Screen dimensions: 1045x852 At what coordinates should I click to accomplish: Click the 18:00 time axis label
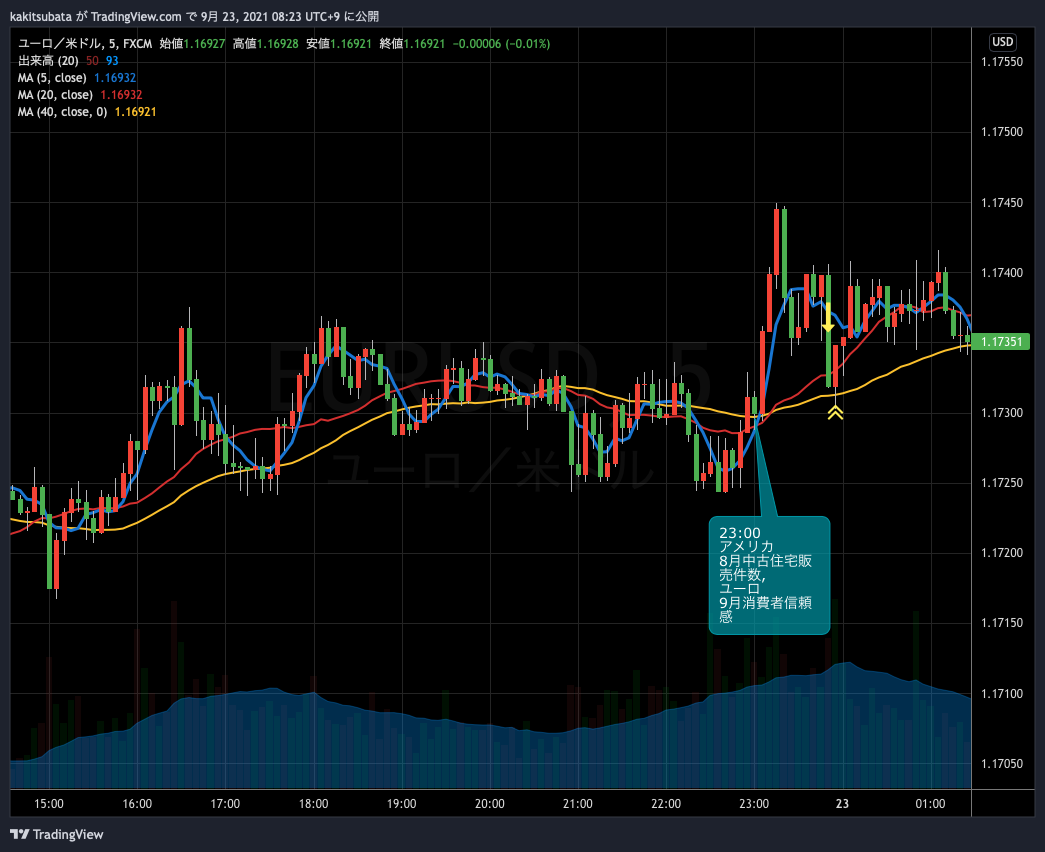[x=313, y=803]
